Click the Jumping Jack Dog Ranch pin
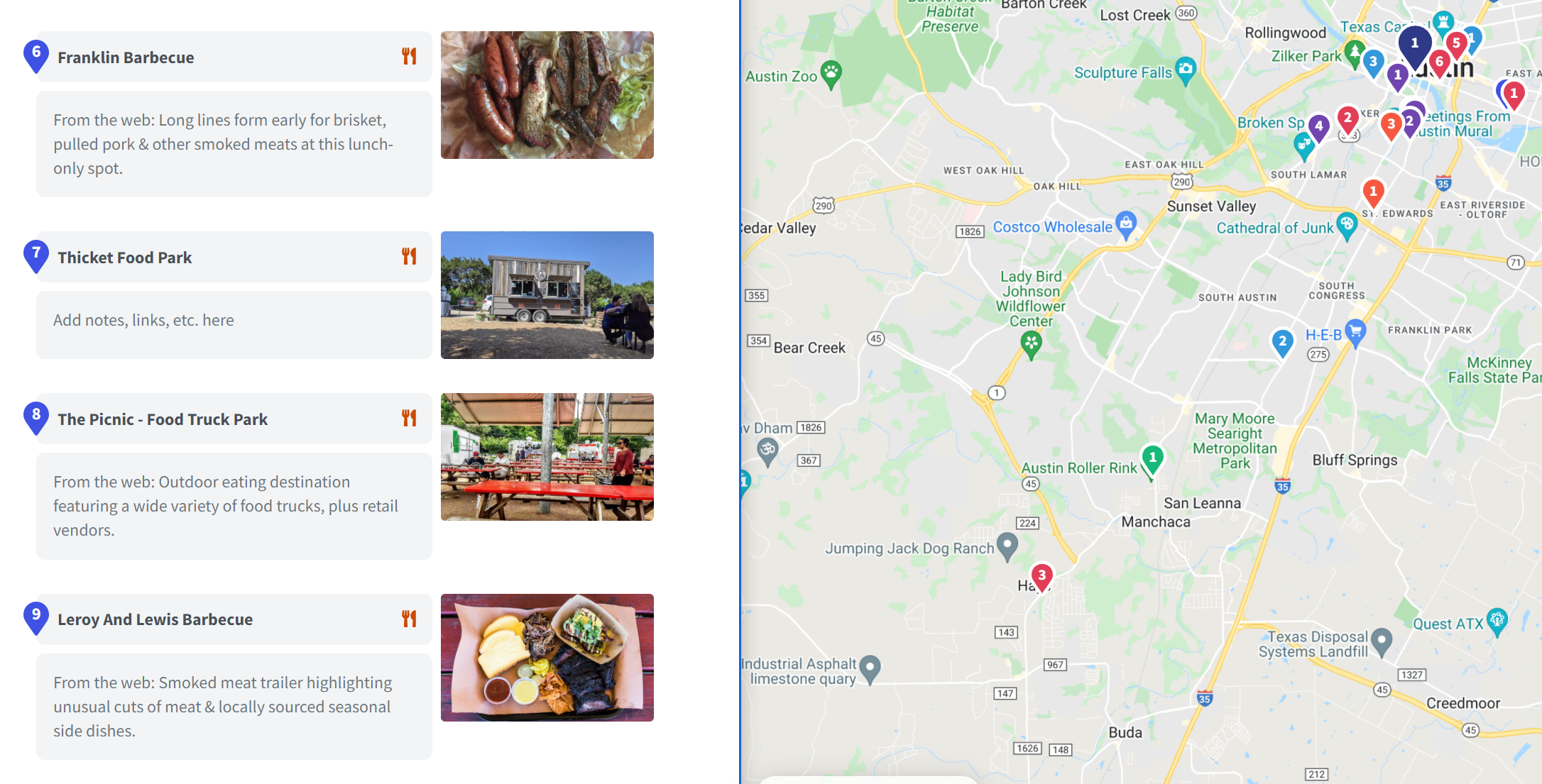Image resolution: width=1542 pixels, height=784 pixels. (x=1007, y=546)
